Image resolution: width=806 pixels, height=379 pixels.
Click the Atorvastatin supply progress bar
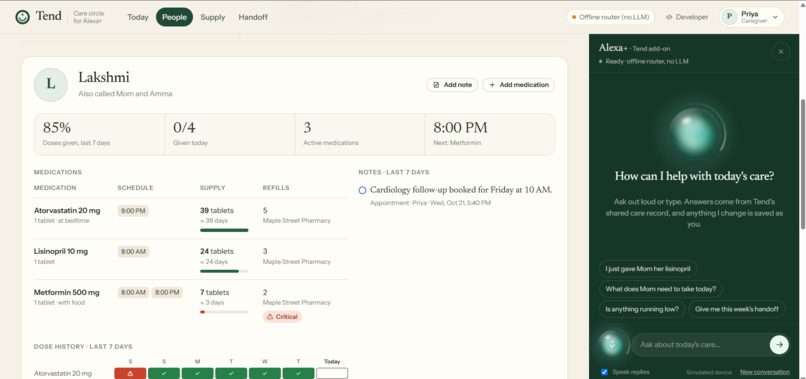224,230
